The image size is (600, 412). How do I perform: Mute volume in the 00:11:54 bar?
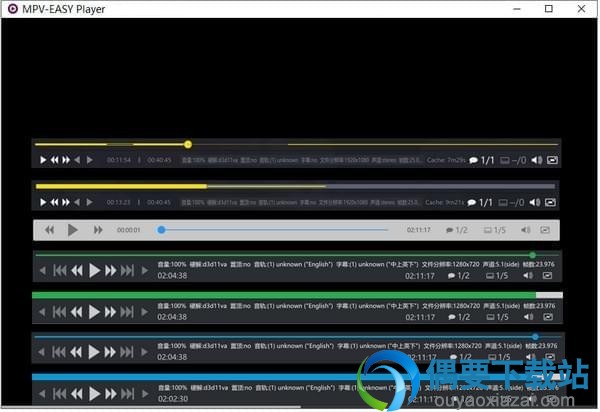[536, 160]
